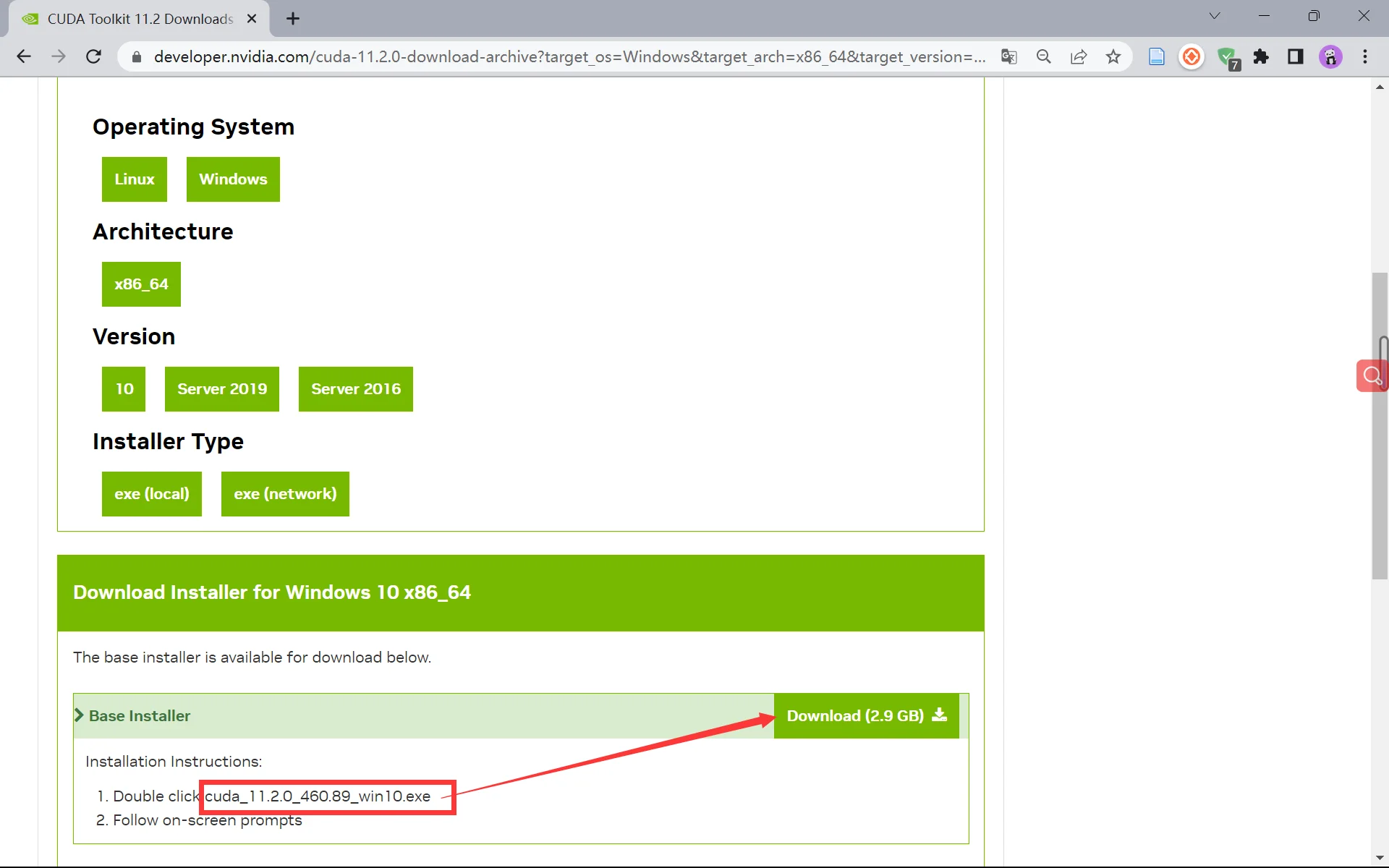Select Windows as the operating system
1389x868 pixels.
[233, 179]
